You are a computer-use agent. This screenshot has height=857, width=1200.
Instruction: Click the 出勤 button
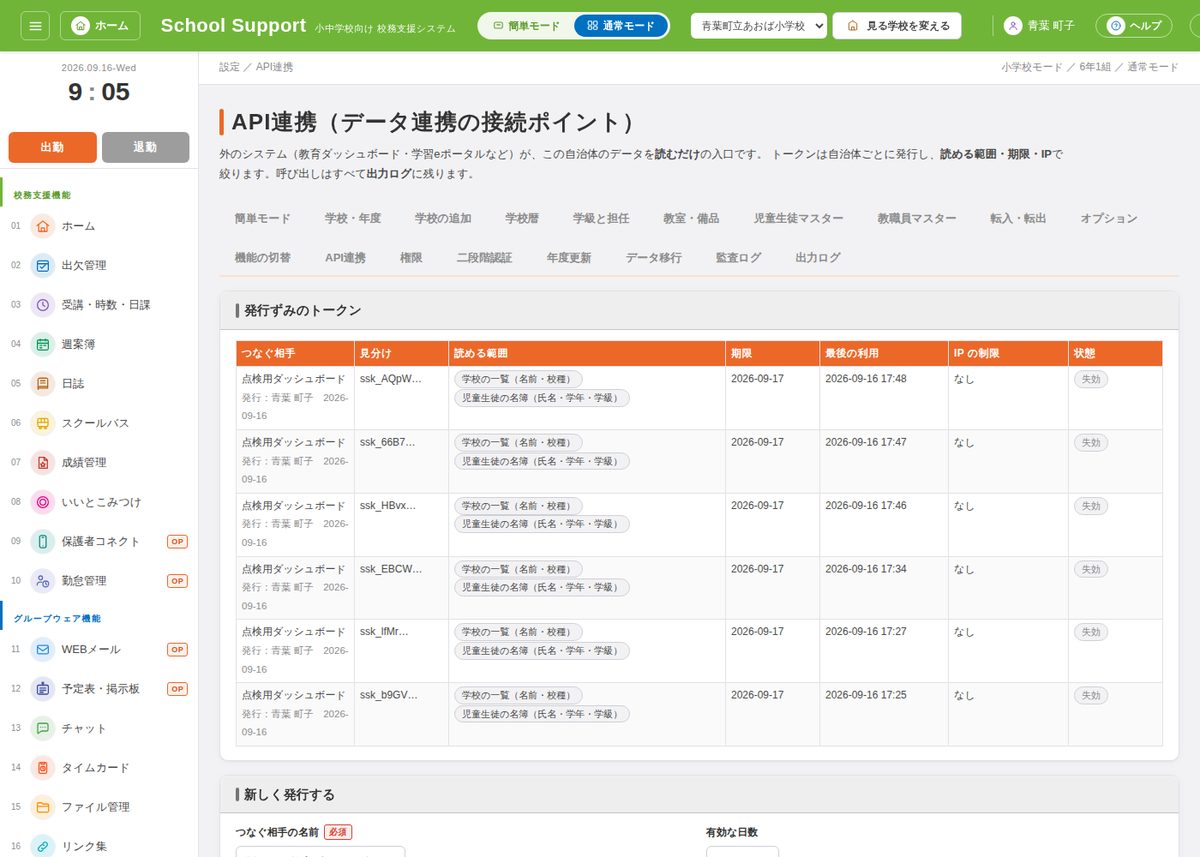52,147
